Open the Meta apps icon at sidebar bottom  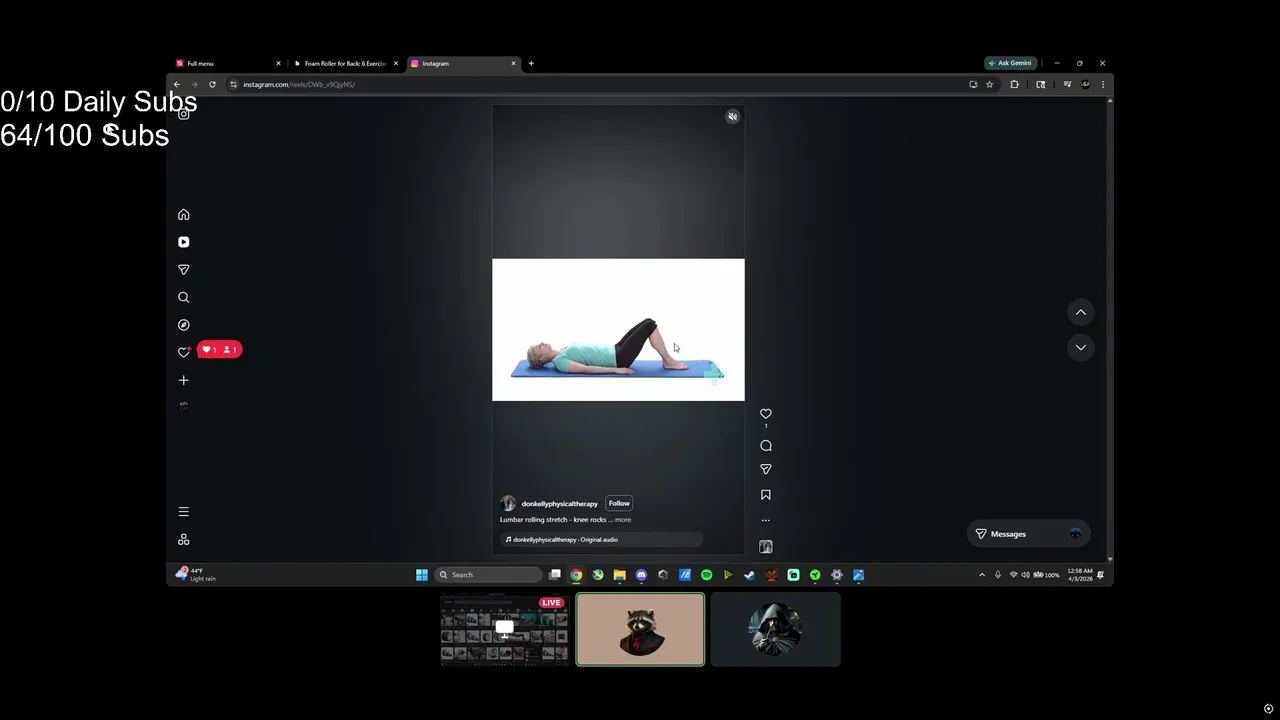(183, 539)
